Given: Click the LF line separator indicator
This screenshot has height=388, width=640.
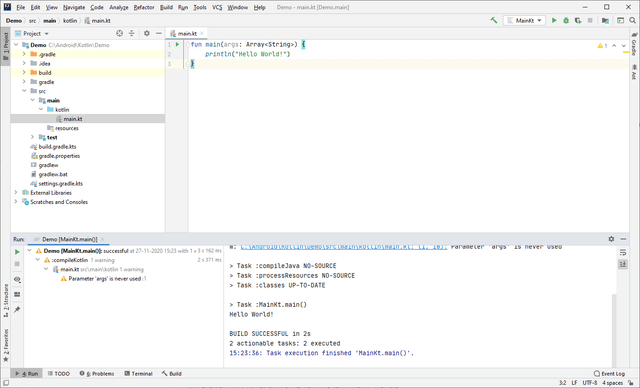Looking at the screenshot, I should pos(574,383).
